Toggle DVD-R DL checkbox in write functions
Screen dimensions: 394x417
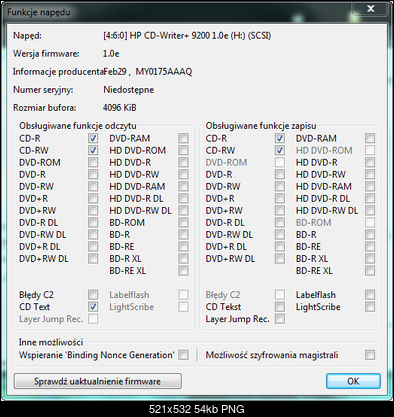tap(280, 222)
